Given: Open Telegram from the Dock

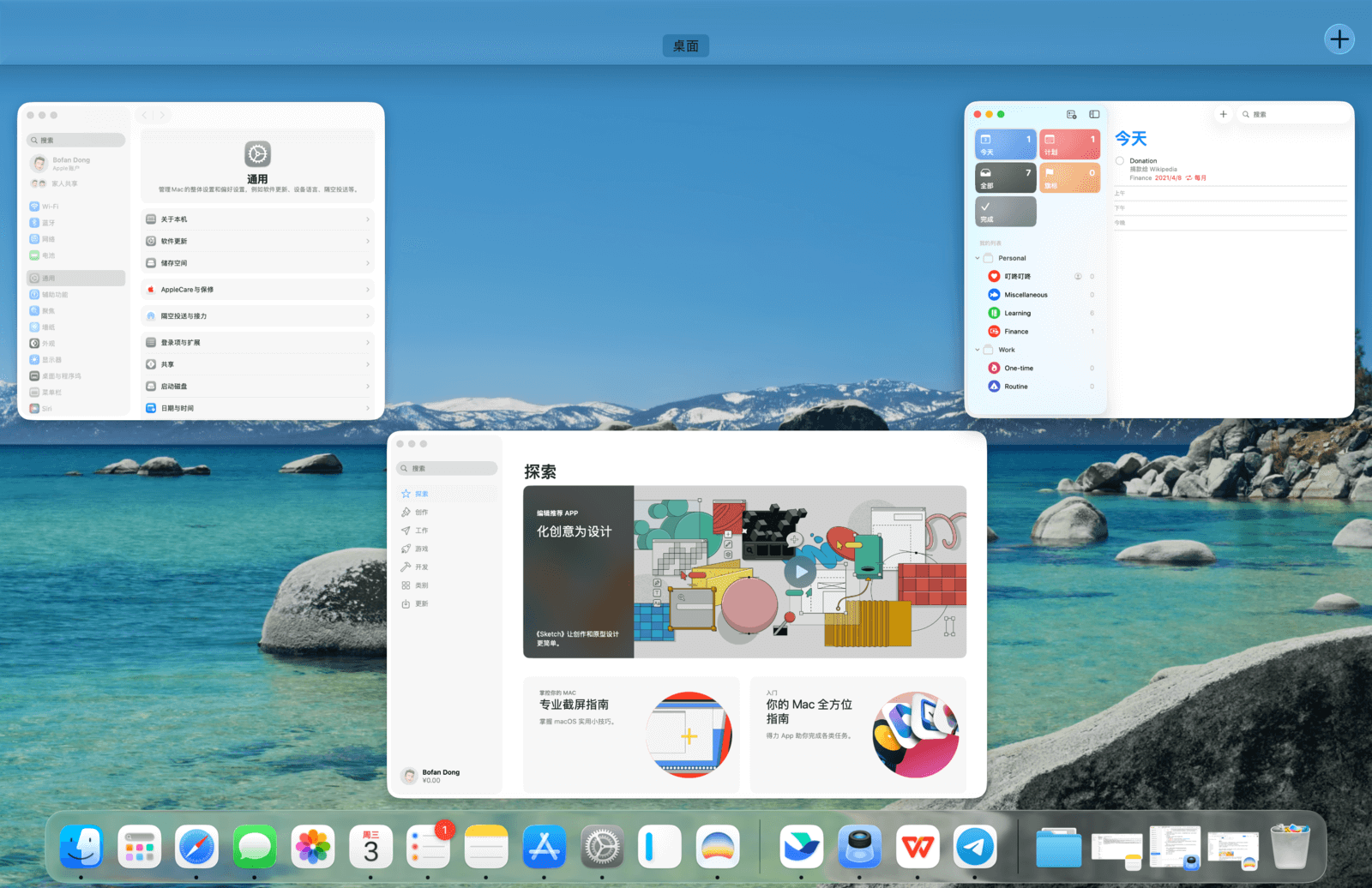Looking at the screenshot, I should [975, 847].
